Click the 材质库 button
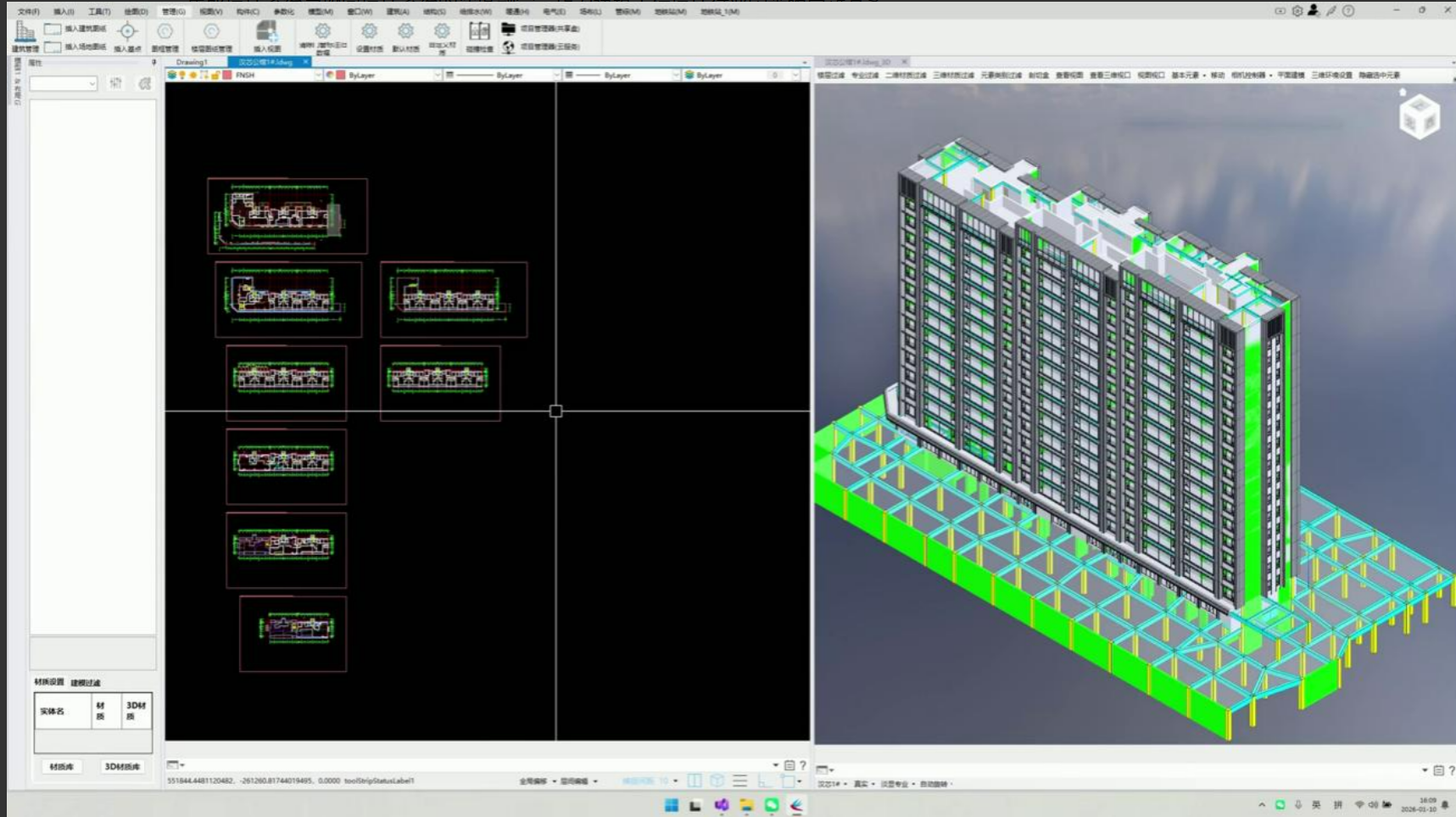This screenshot has width=1456, height=817. 61,767
